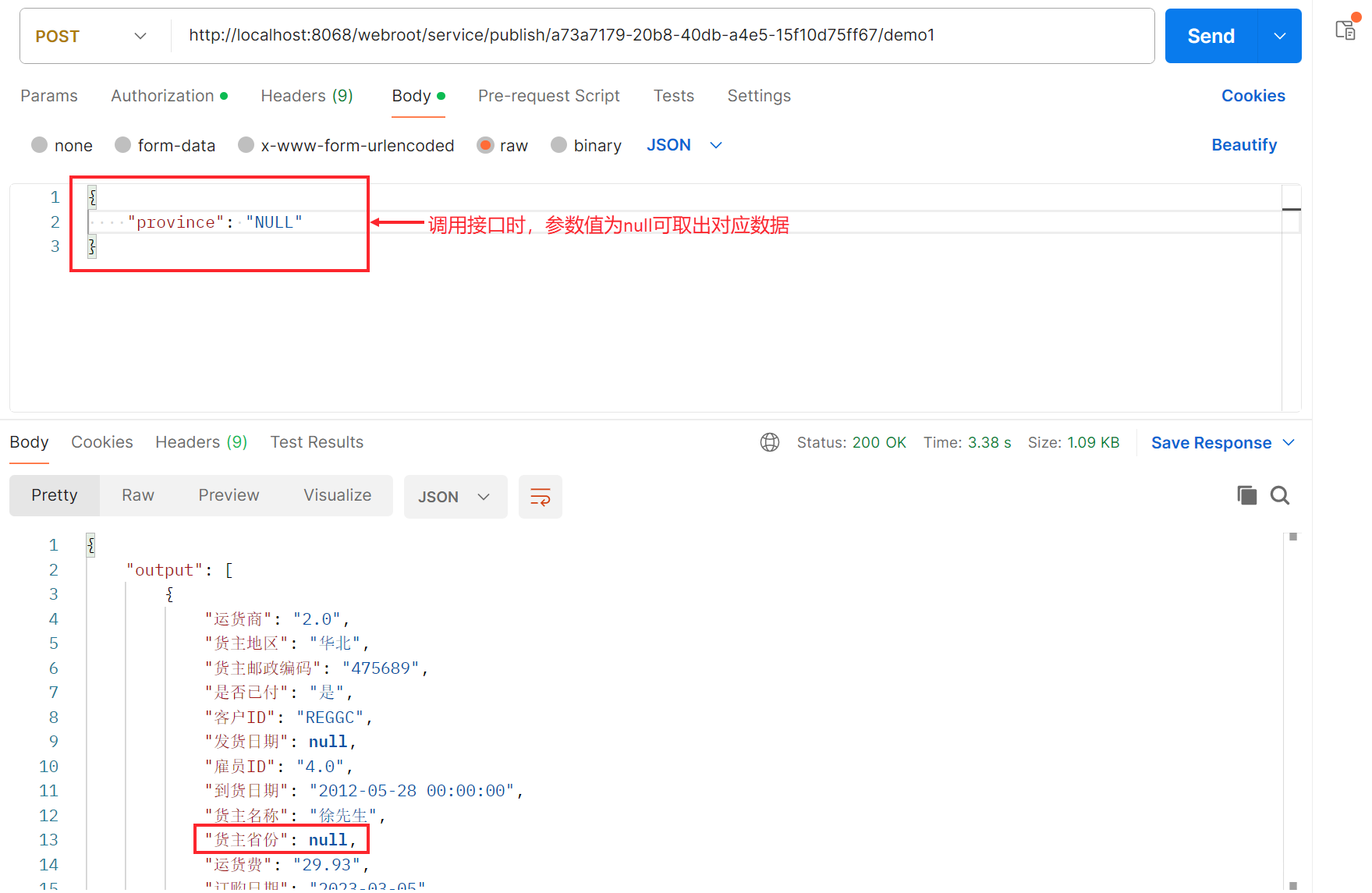Click the network globe icon

pos(770,442)
